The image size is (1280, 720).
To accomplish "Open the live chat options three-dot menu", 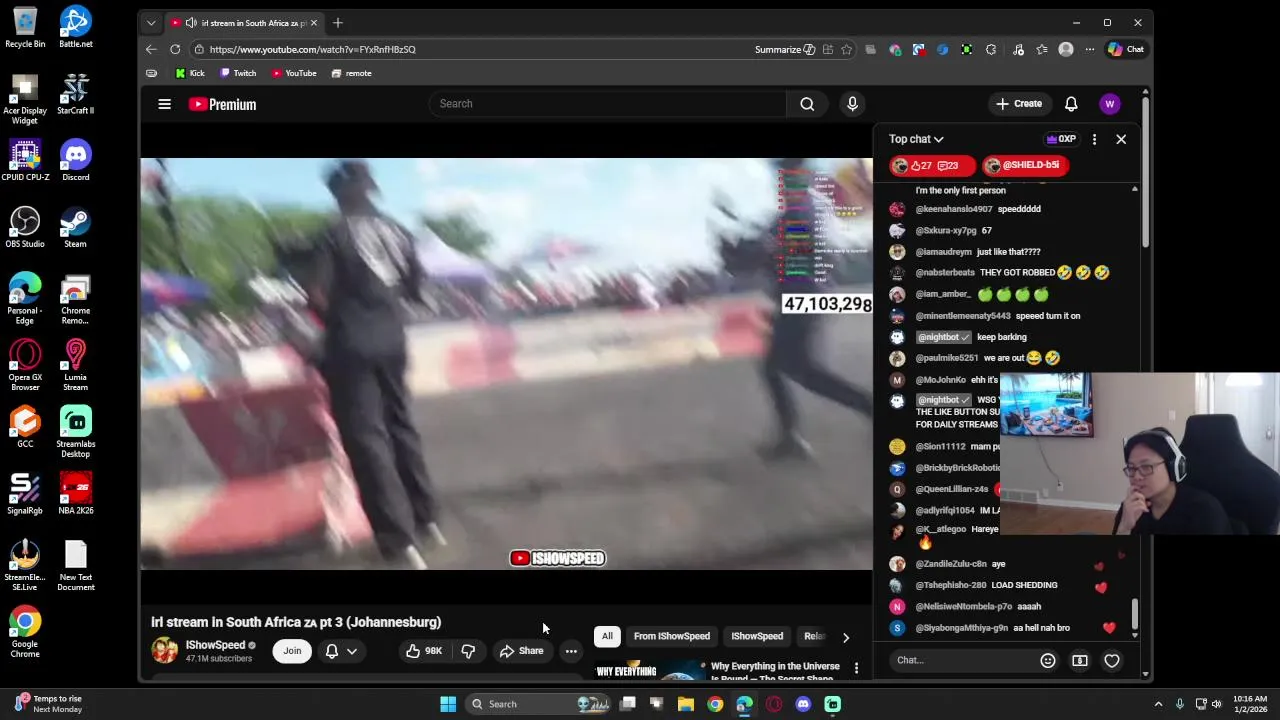I will pos(1094,139).
